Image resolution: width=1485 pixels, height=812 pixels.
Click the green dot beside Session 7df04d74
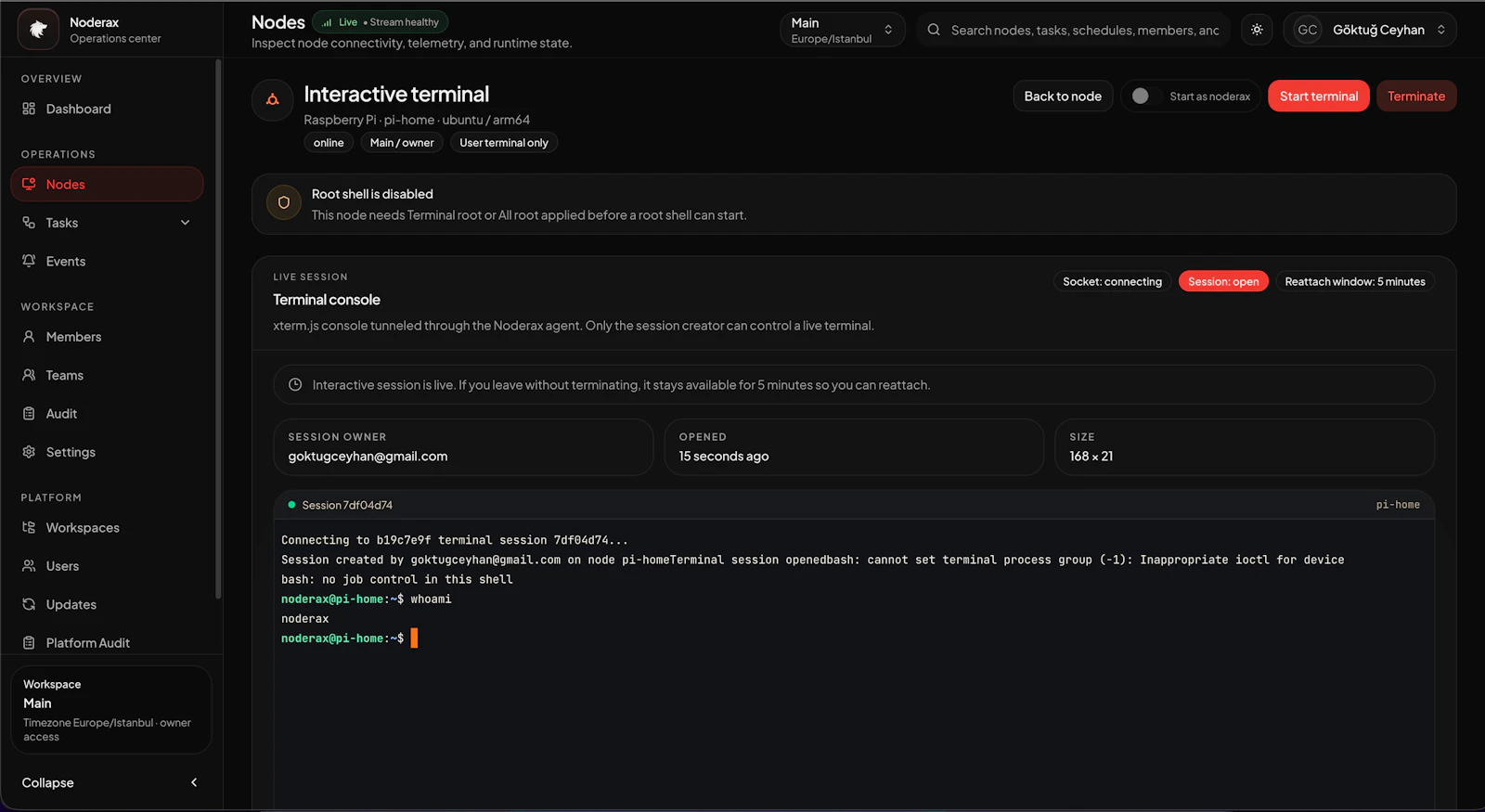click(291, 505)
